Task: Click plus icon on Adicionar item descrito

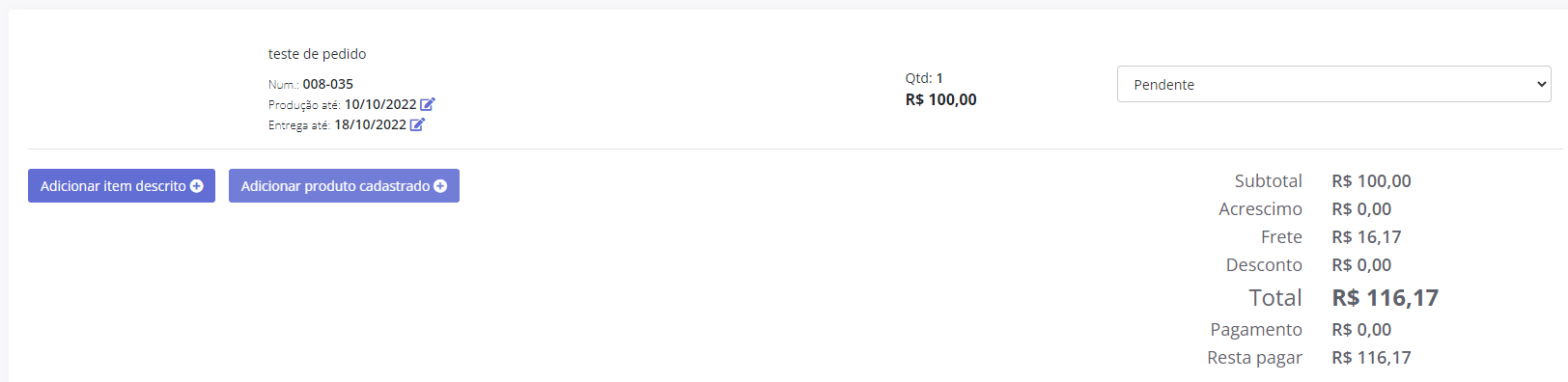Action: [x=197, y=186]
